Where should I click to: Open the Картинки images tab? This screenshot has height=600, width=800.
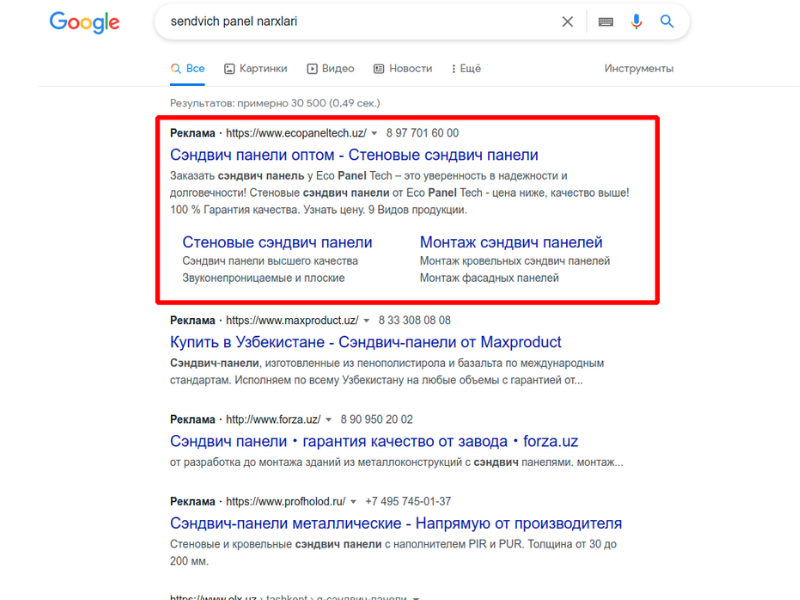[x=256, y=68]
